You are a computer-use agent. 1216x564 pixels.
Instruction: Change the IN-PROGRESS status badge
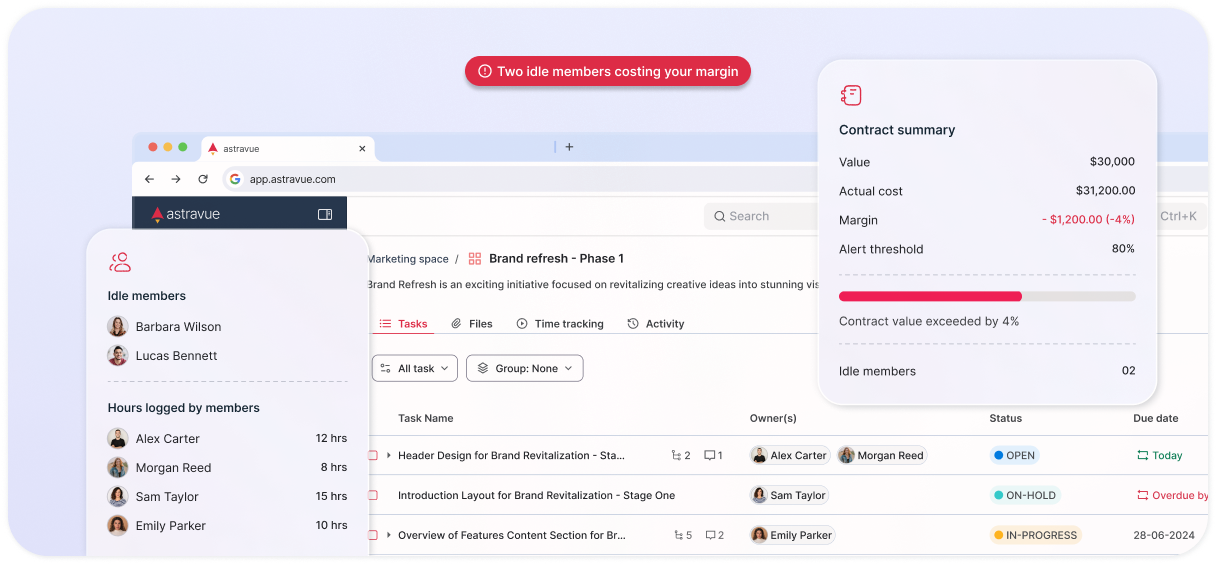(1036, 535)
